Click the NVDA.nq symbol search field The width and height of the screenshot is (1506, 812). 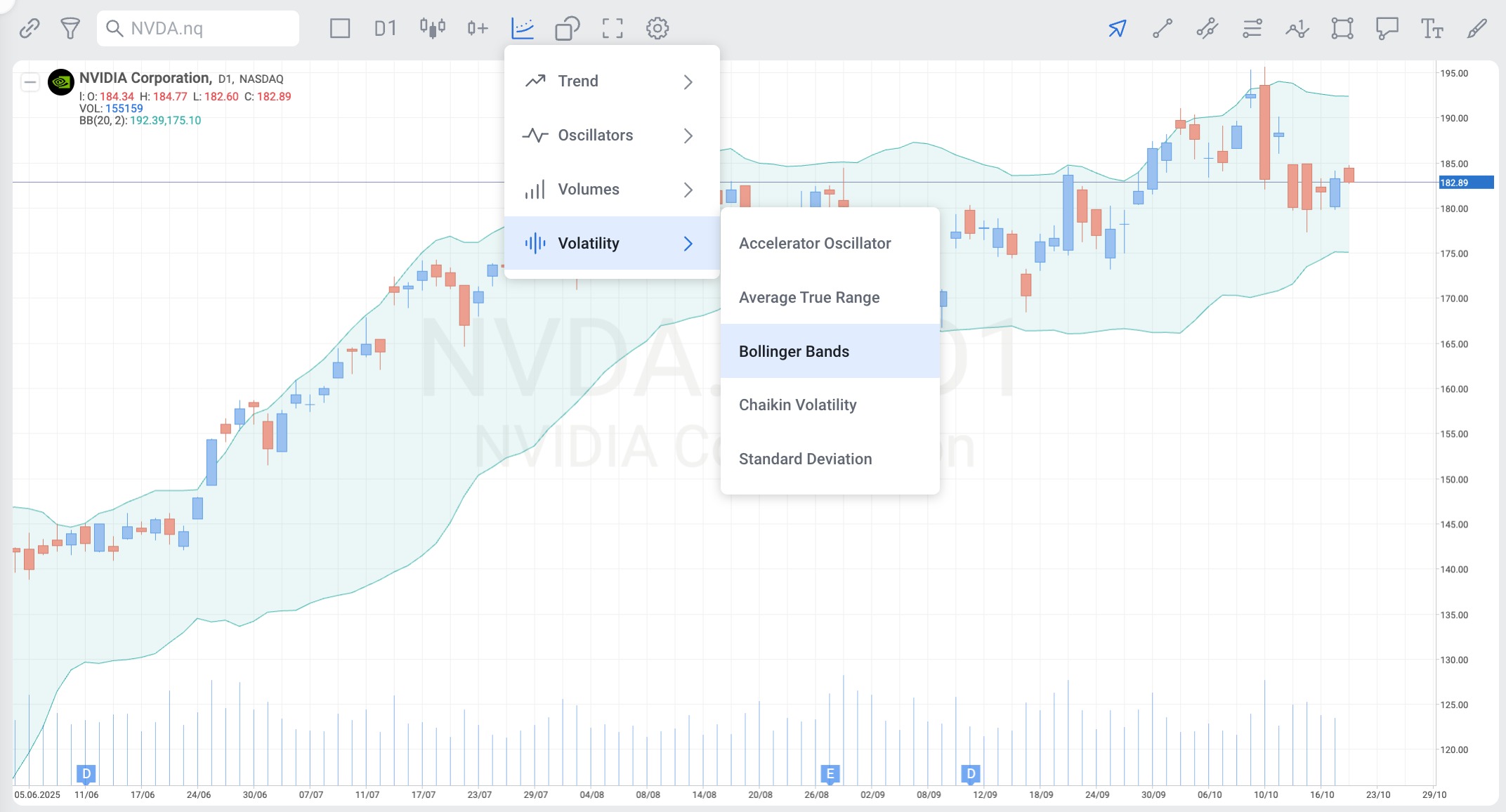coord(198,28)
